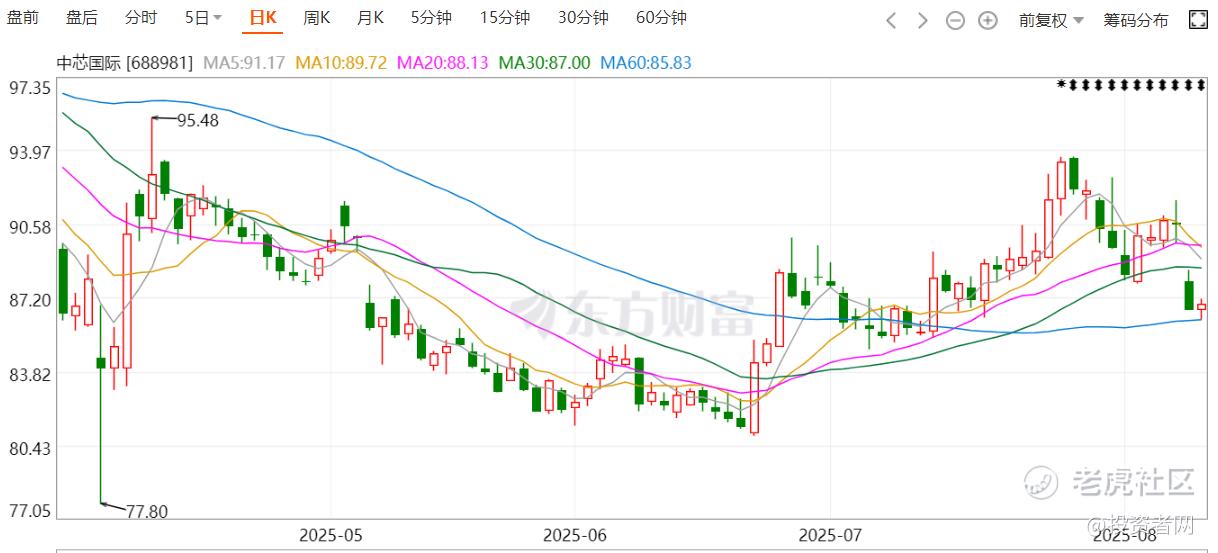The height and width of the screenshot is (553, 1218).
Task: Zoom out chart with minus circle icon
Action: pyautogui.click(x=955, y=19)
